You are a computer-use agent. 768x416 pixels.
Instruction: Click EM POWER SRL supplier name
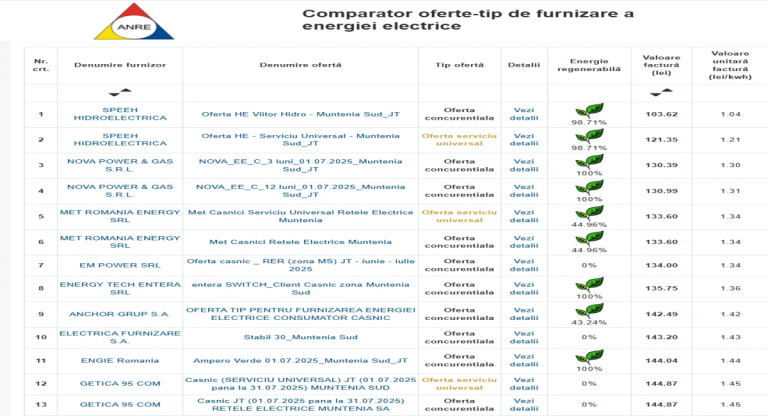pyautogui.click(x=120, y=265)
